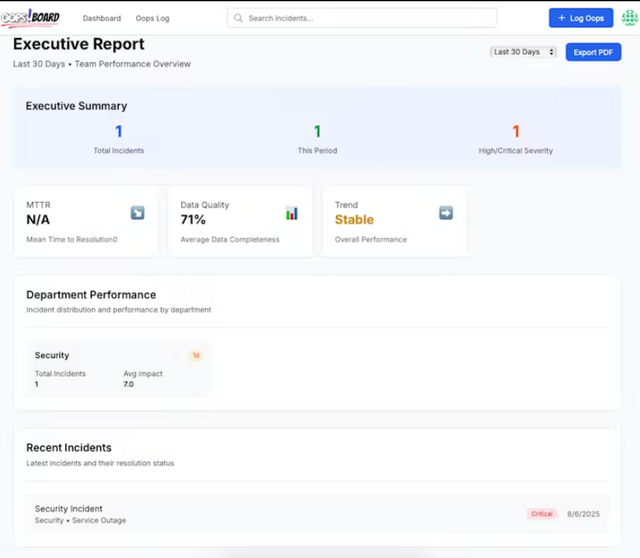The width and height of the screenshot is (640, 558).
Task: Click the Department Performance heading
Action: tap(91, 295)
